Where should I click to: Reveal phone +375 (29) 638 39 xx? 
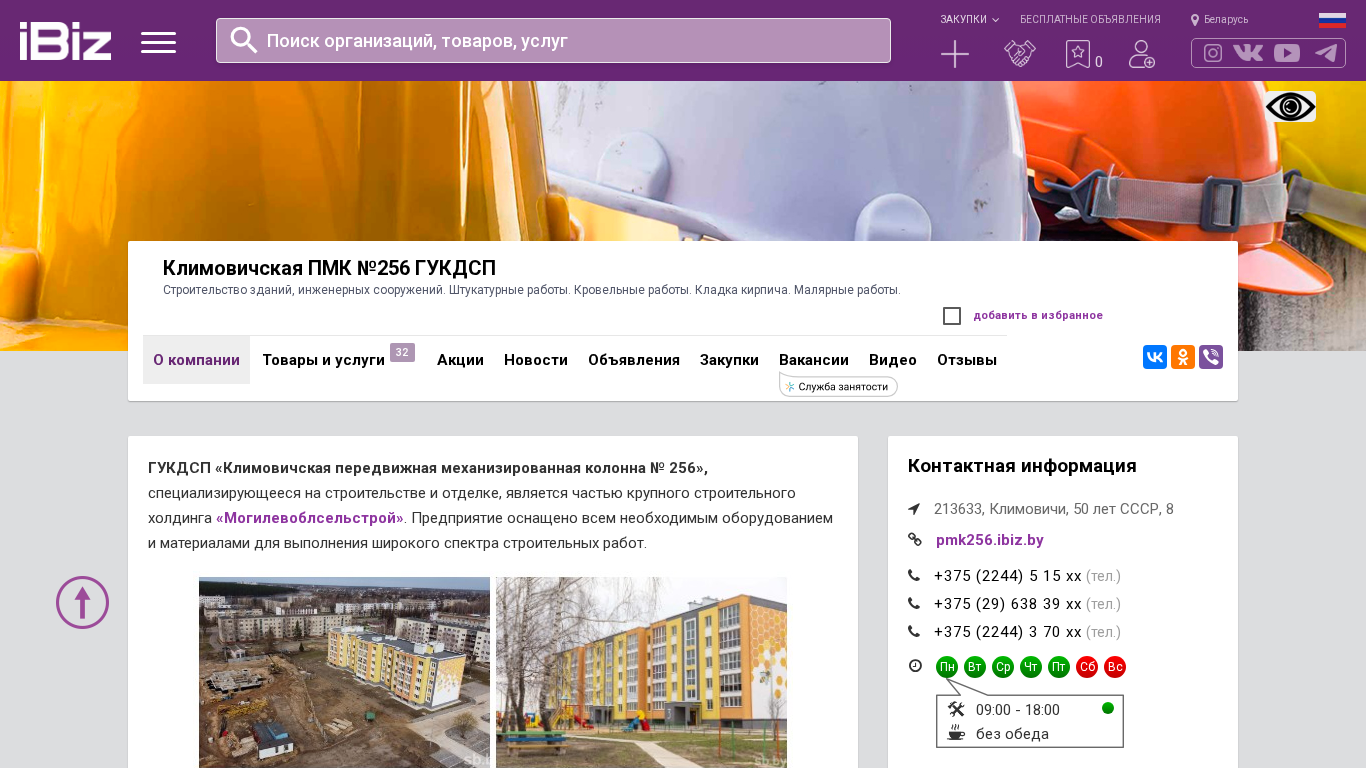[x=1008, y=604]
